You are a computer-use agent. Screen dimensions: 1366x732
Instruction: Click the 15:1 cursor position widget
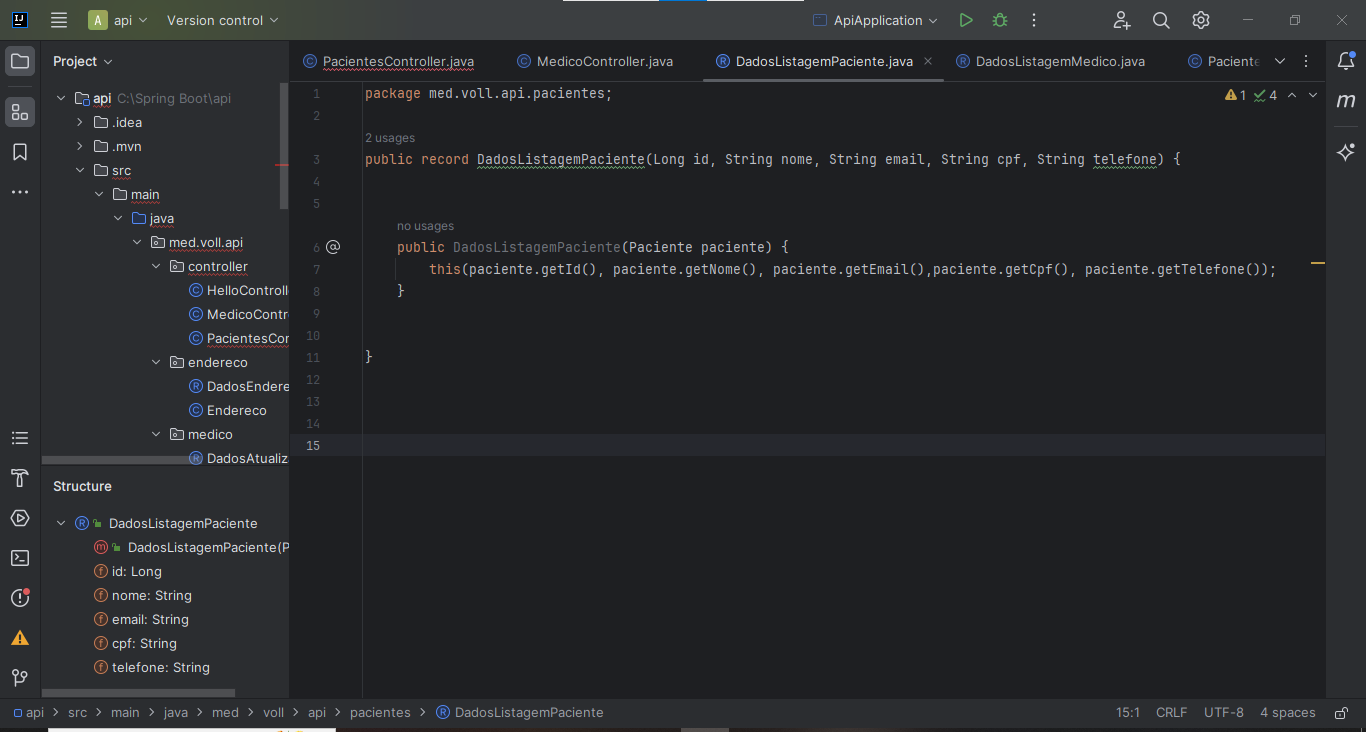(1128, 713)
